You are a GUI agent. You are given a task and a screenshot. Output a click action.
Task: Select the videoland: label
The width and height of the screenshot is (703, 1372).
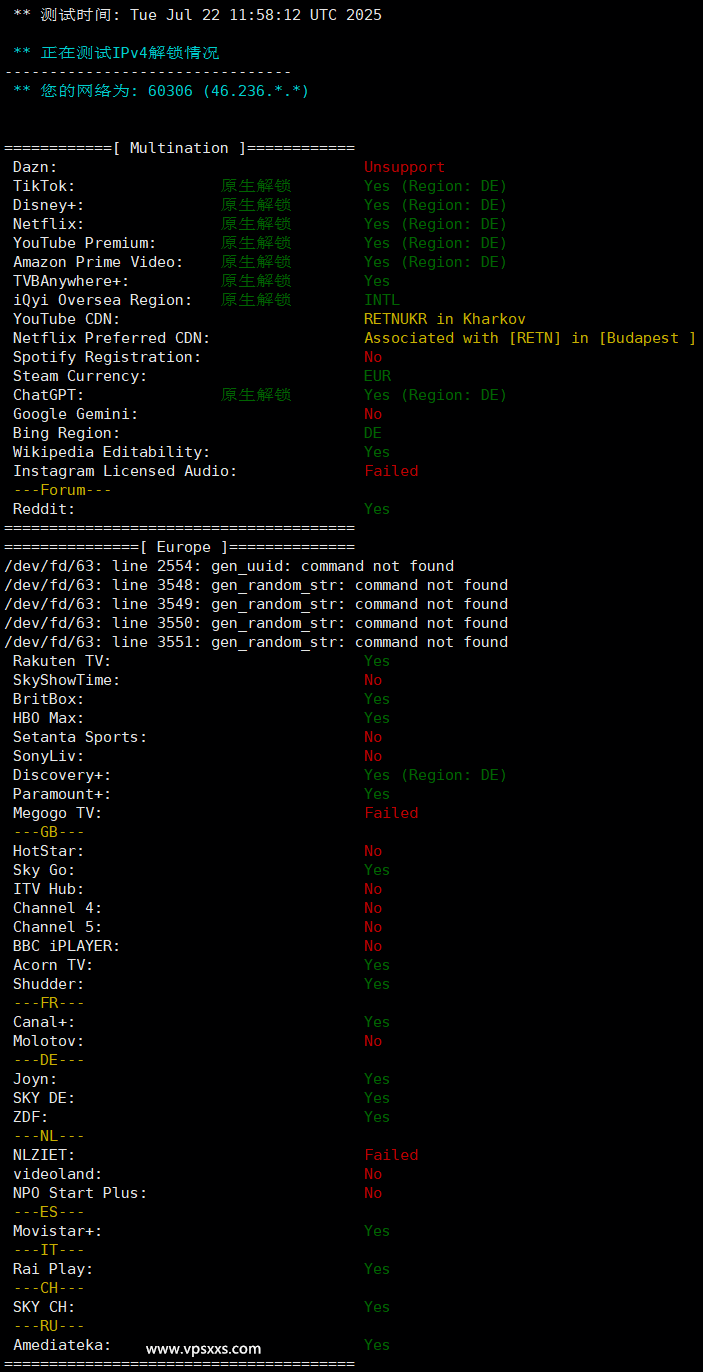(58, 1174)
